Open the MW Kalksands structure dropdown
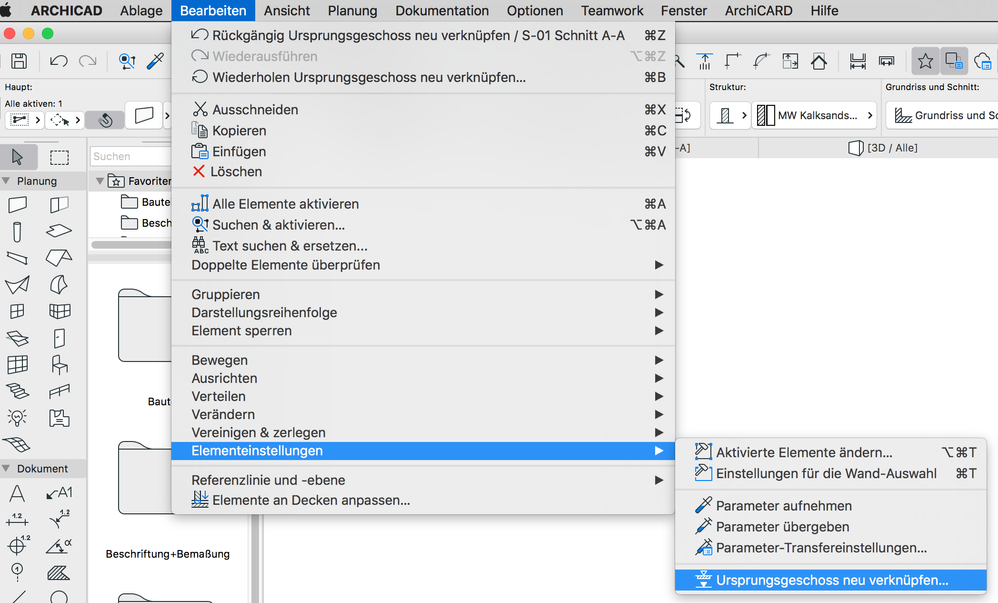 click(x=814, y=115)
